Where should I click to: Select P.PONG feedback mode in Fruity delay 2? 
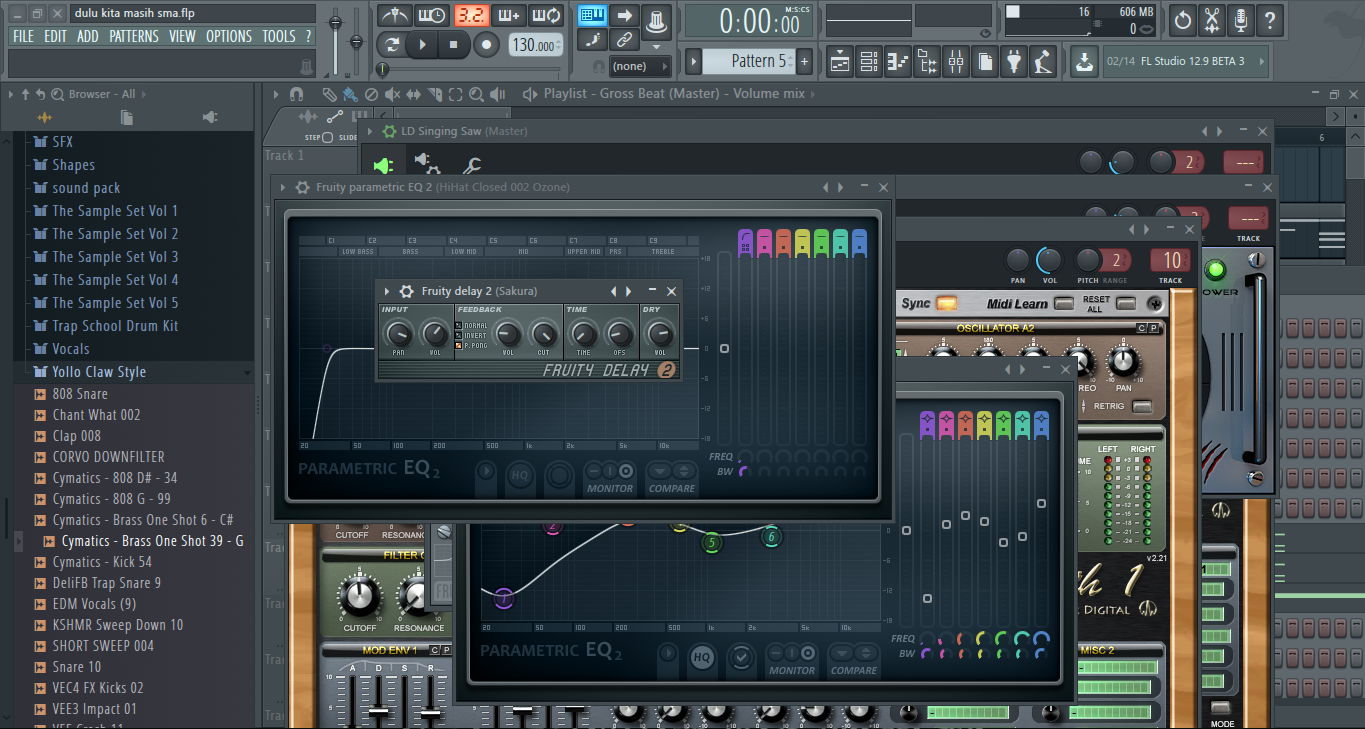[459, 346]
